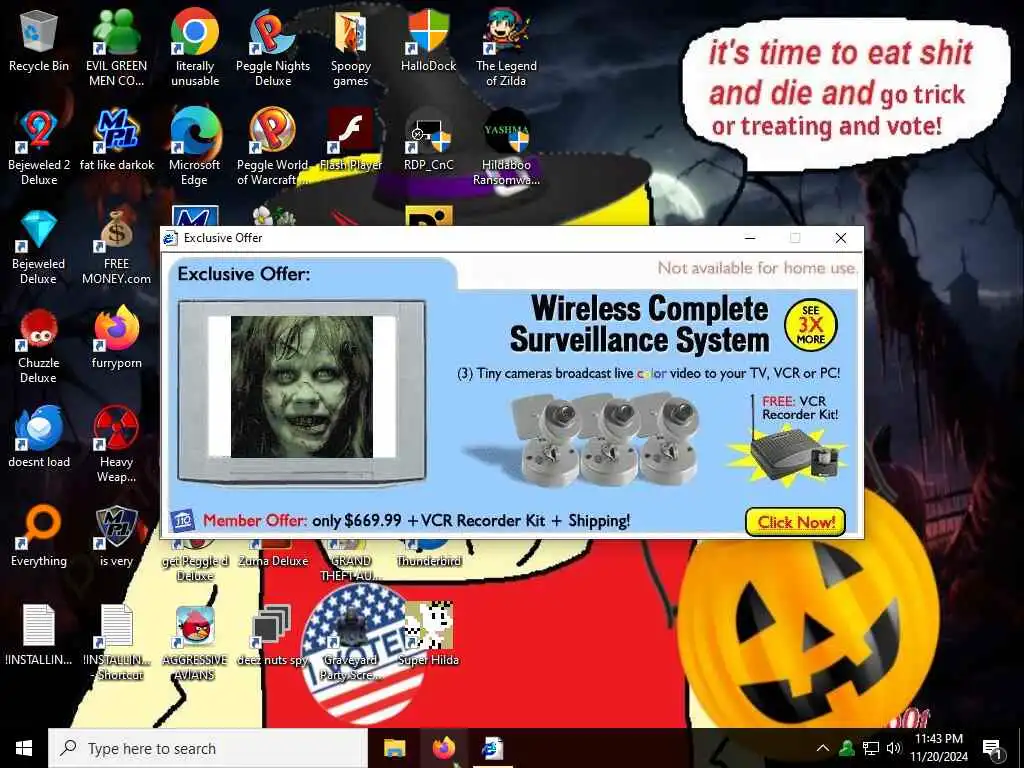Open RDP_CnC shortcut

click(x=428, y=141)
